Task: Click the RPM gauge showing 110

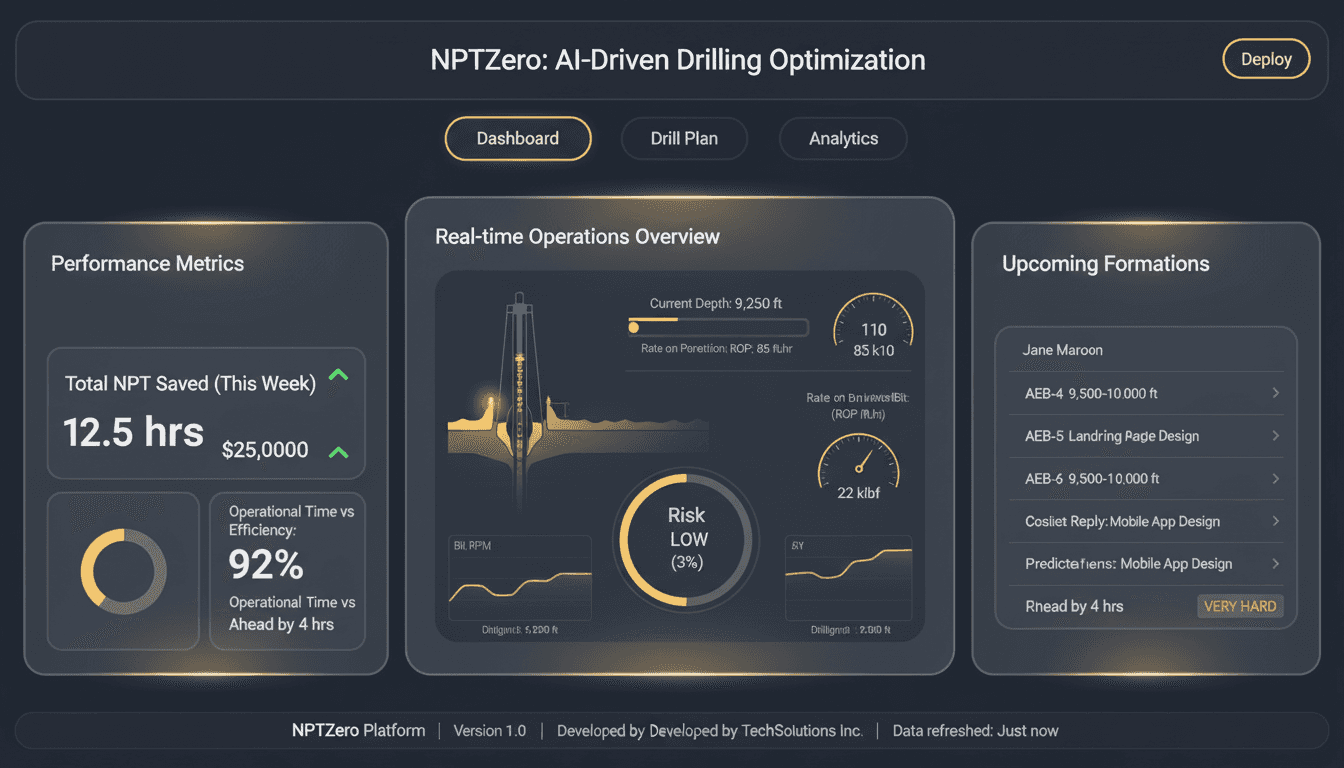Action: click(x=873, y=328)
